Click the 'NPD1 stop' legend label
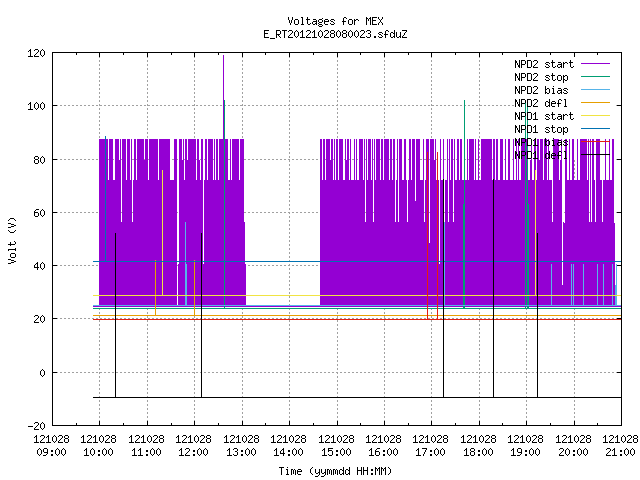The height and width of the screenshot is (480, 640). (541, 129)
